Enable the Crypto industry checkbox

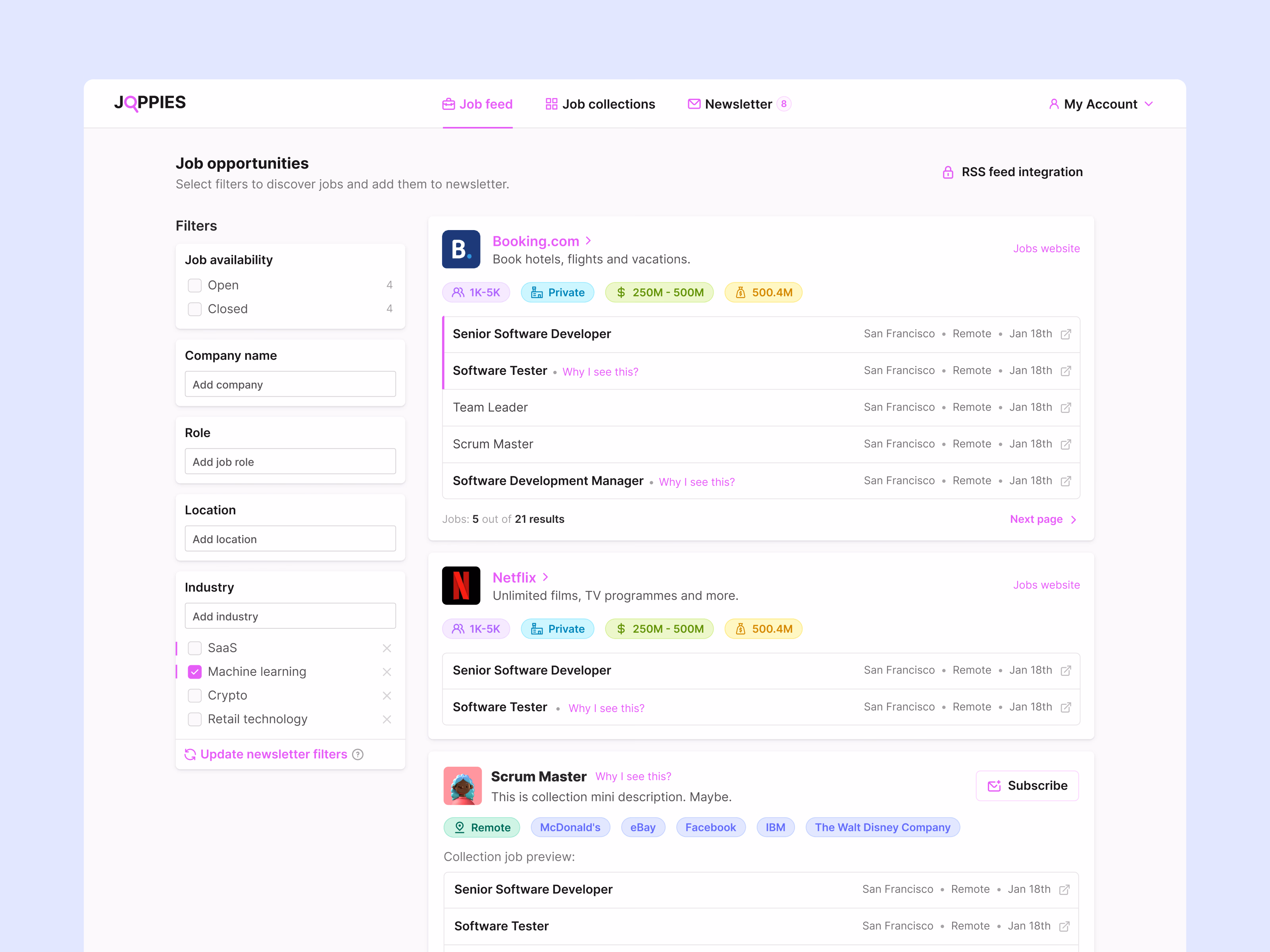194,695
